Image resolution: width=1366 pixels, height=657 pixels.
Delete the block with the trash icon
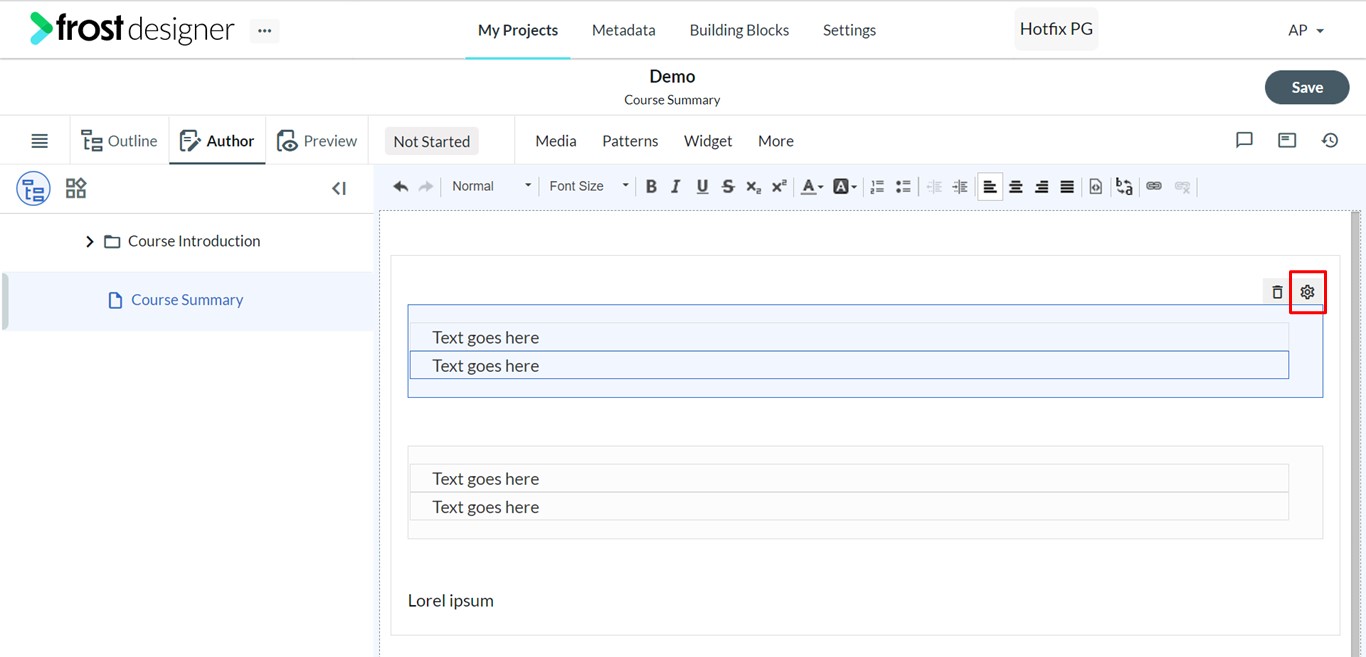point(1277,292)
